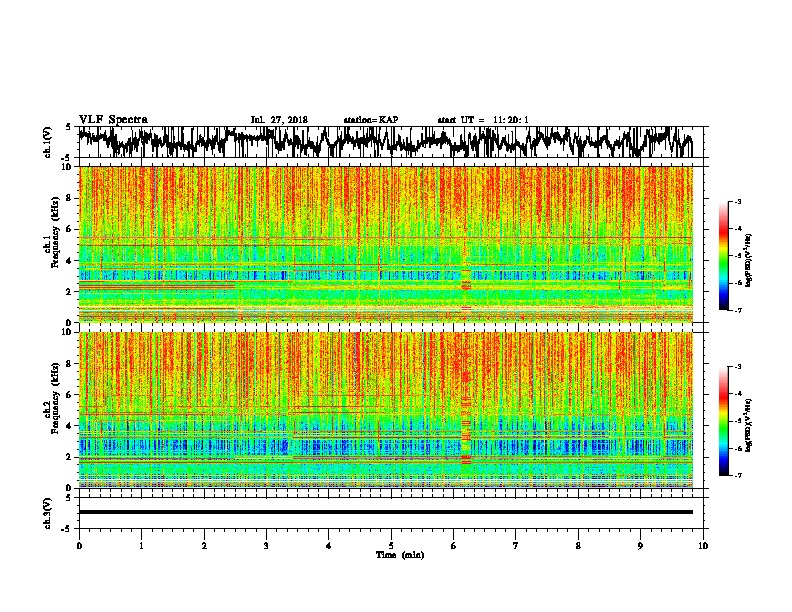Viewport: 792px width, 612px height.
Task: Click the ch.1 color bar log(PSD) unit label
Action: coord(749,261)
